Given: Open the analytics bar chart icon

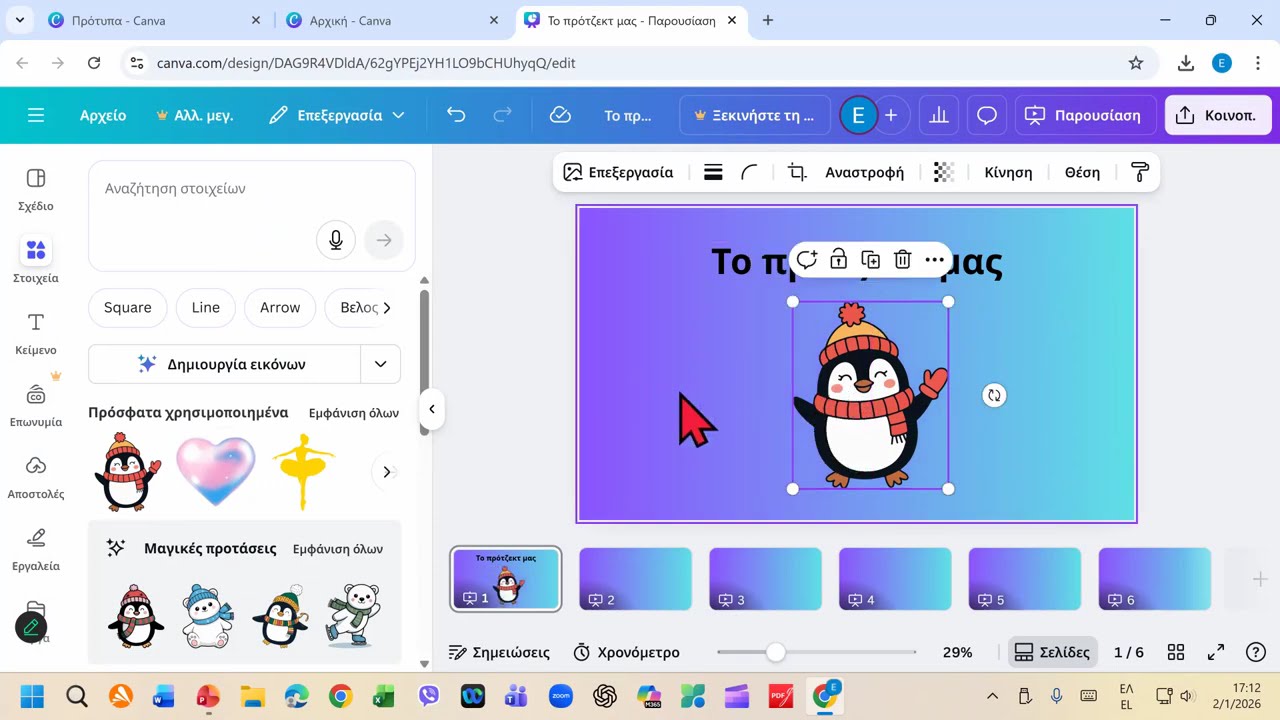Looking at the screenshot, I should pyautogui.click(x=938, y=115).
